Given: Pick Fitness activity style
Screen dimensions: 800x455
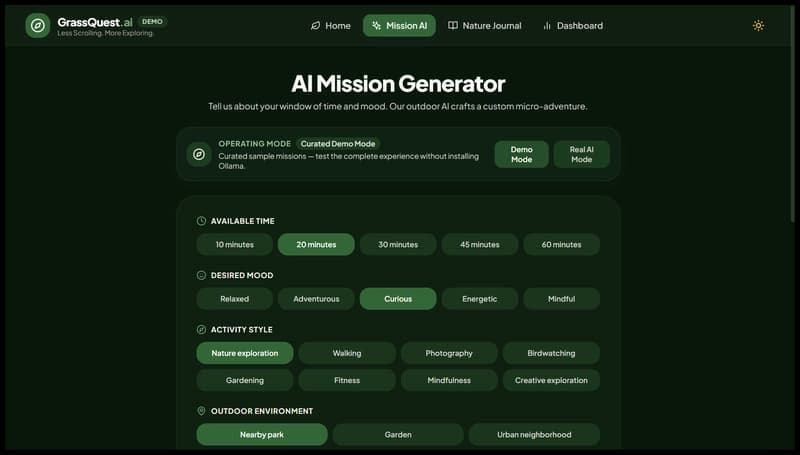Looking at the screenshot, I should (347, 381).
